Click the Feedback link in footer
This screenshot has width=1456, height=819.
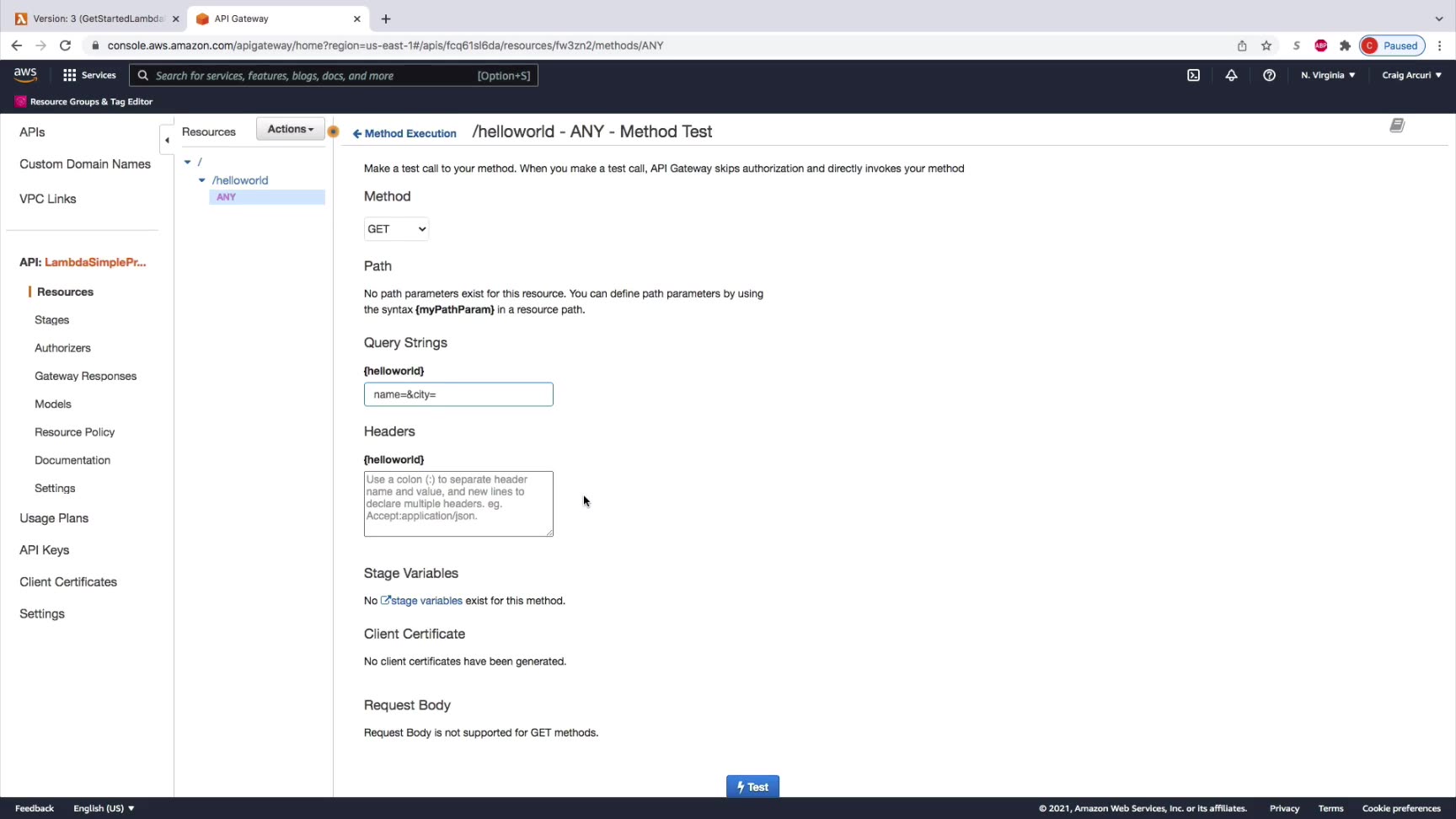[35, 808]
